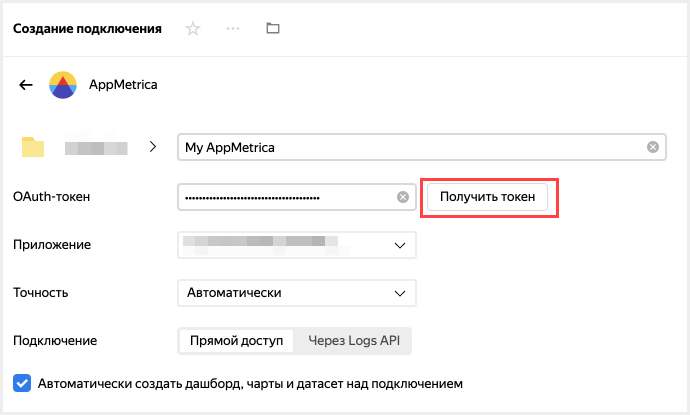The image size is (690, 415).
Task: Go back using the left arrow
Action: point(26,85)
